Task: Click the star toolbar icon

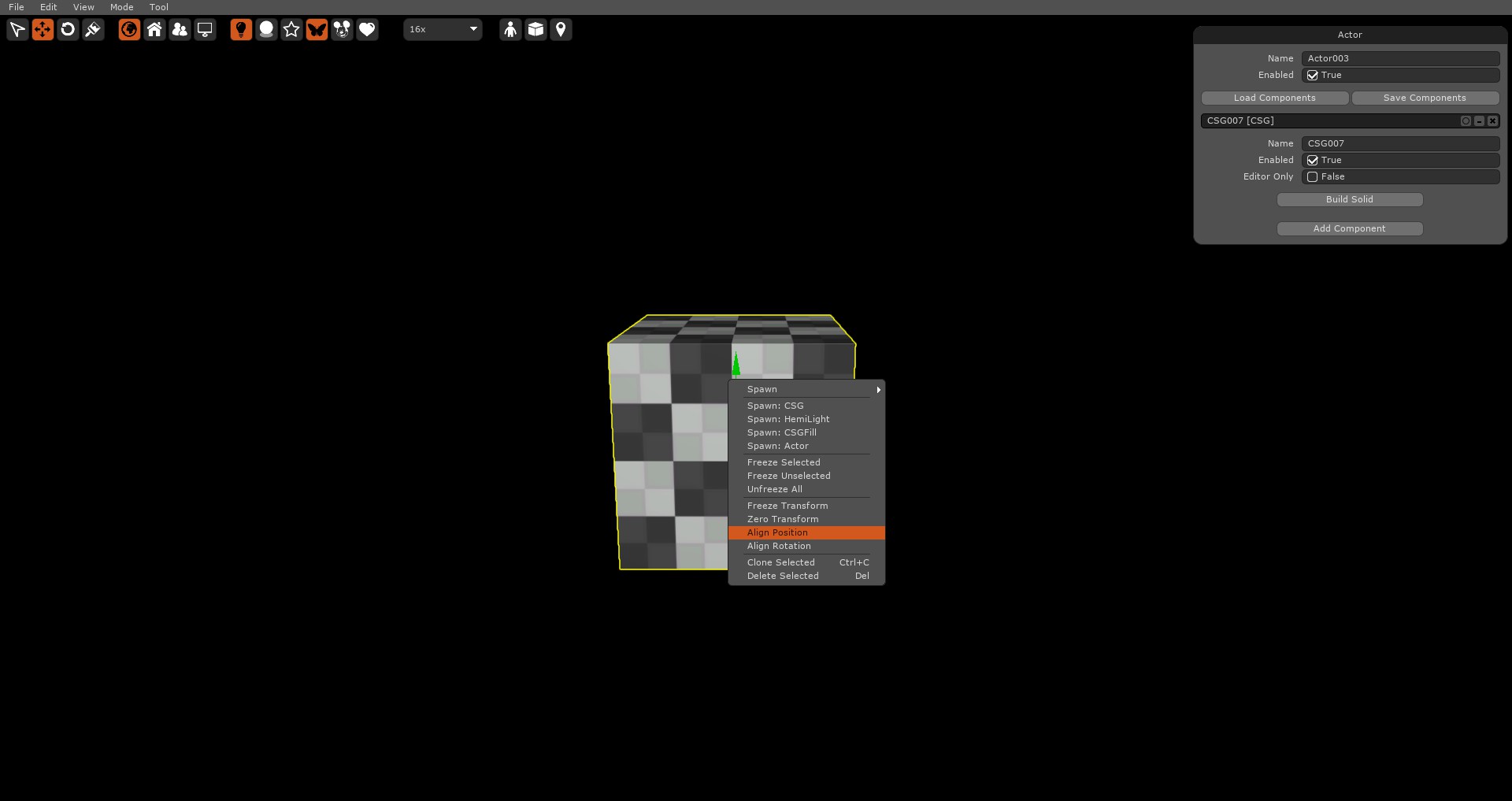Action: (291, 30)
